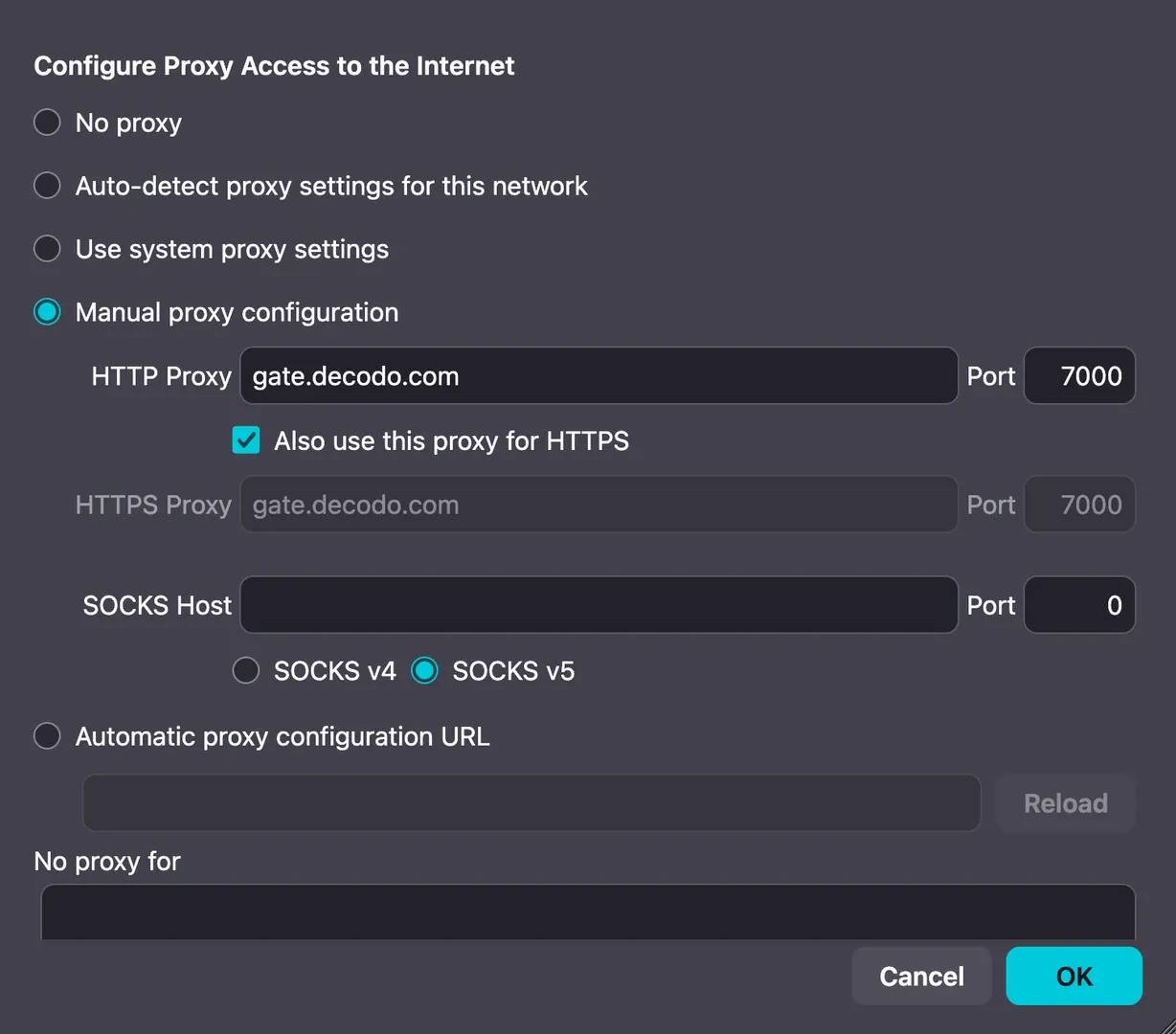Click the HTTPS Proxy port field

click(x=1079, y=505)
